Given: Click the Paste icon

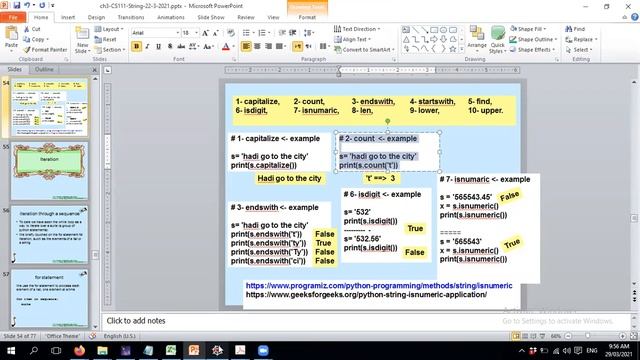Looking at the screenshot, I should coord(11,33).
